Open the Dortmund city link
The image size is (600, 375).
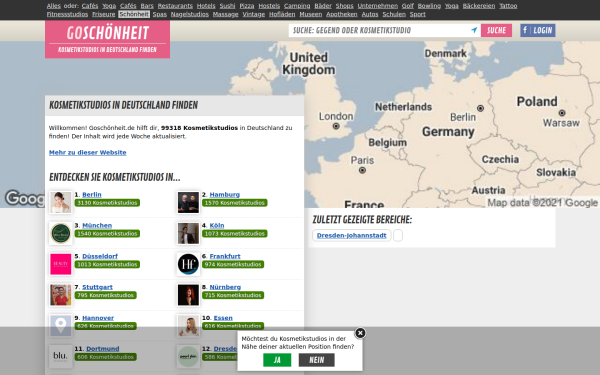click(103, 349)
